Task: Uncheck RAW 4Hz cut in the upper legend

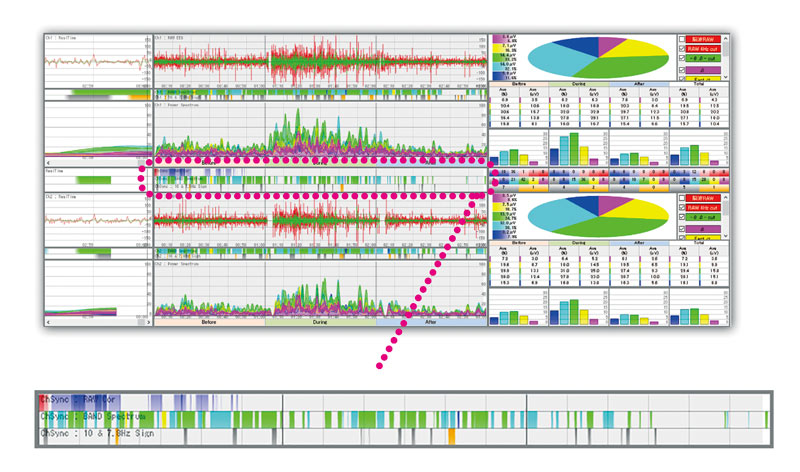Action: 682,50
